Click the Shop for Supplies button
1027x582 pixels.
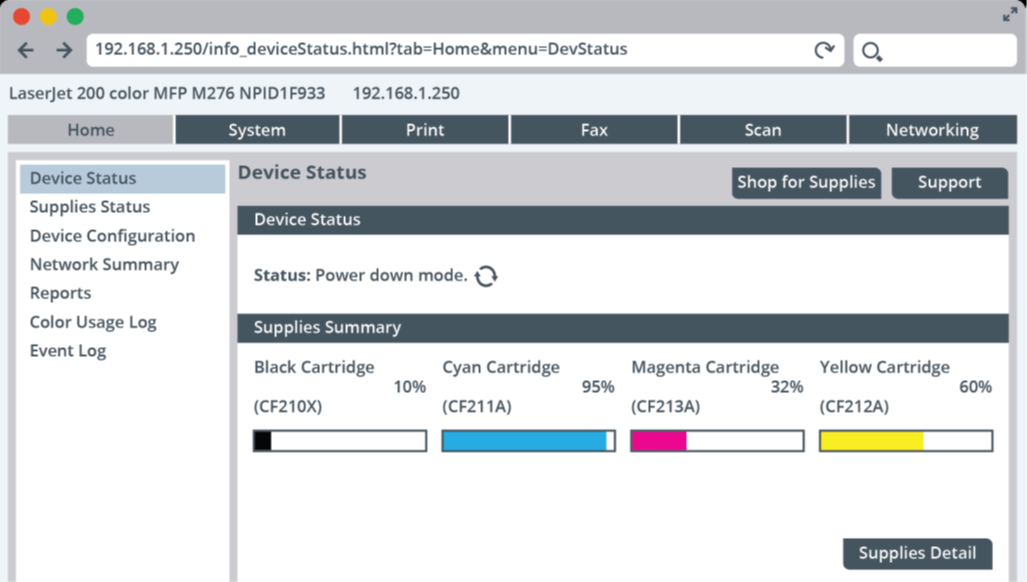tap(806, 183)
